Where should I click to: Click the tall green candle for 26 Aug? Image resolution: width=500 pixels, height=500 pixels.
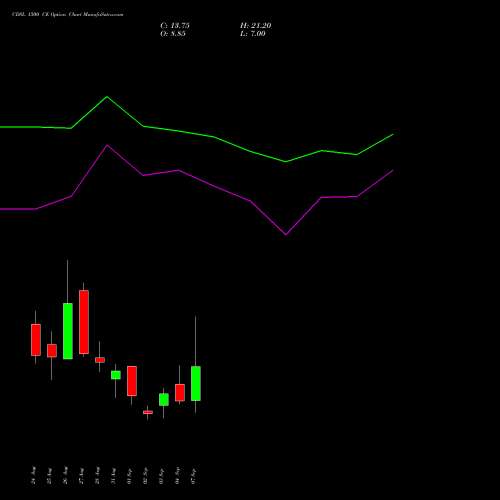tap(68, 331)
